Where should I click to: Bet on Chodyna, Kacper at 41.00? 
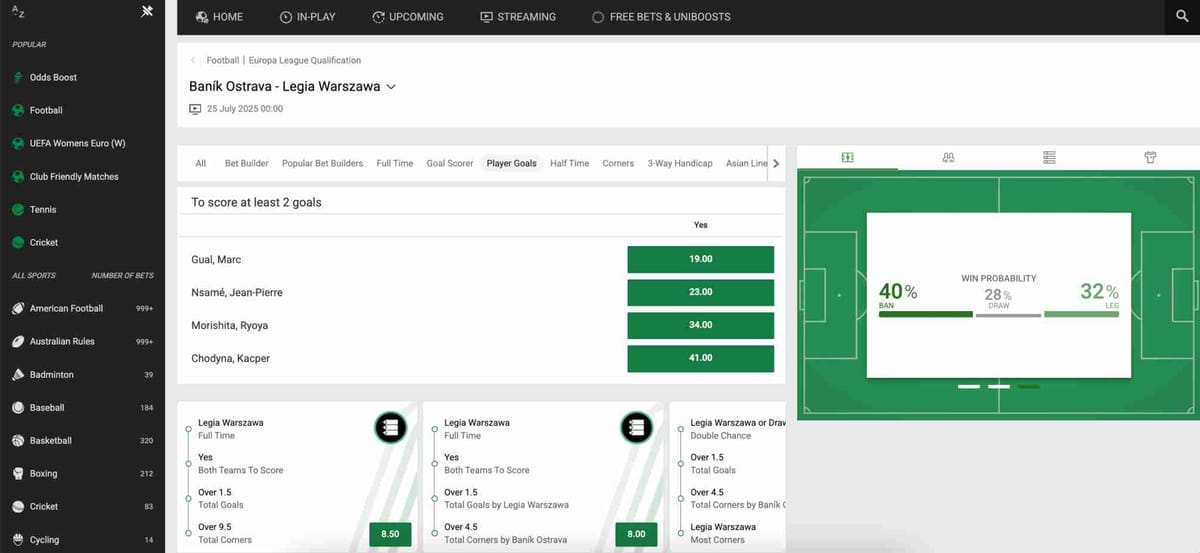tap(700, 358)
